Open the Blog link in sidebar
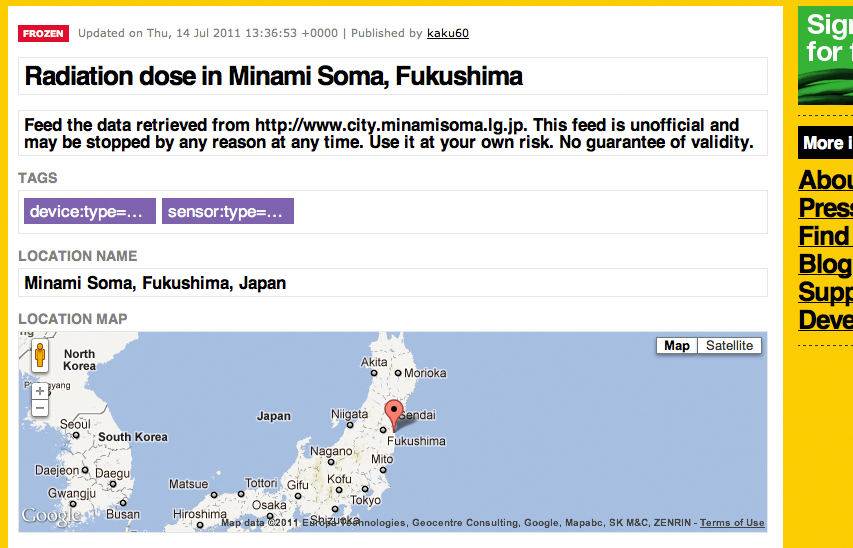Image resolution: width=853 pixels, height=548 pixels. (825, 264)
